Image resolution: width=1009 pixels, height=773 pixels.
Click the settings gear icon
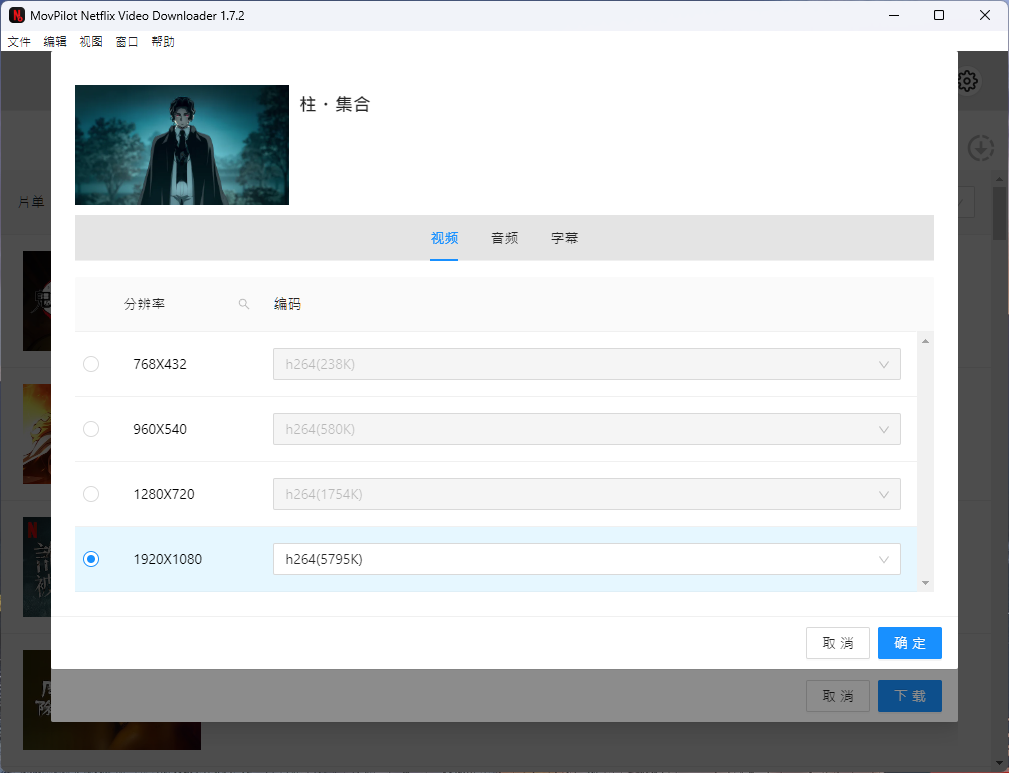967,82
